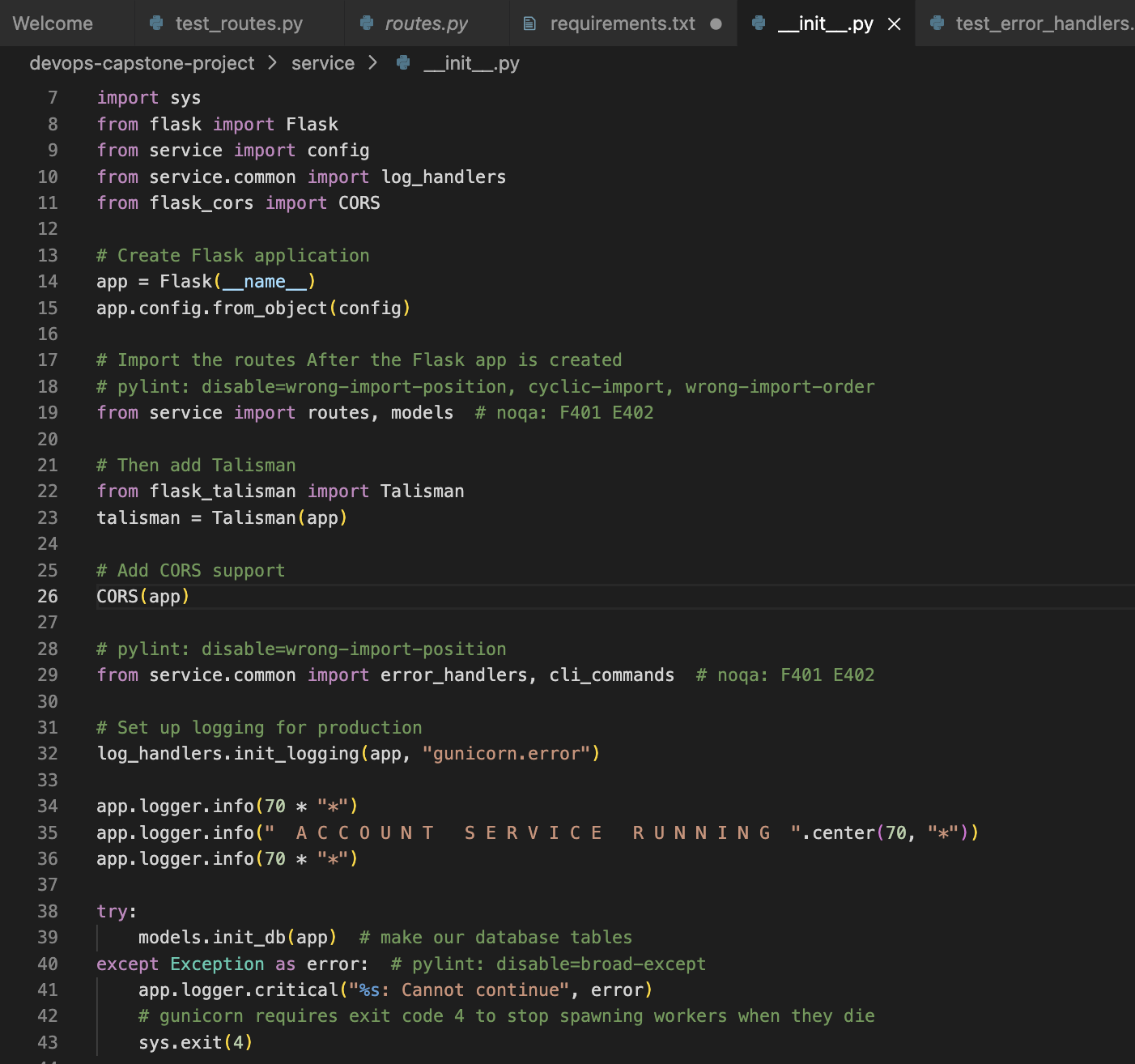Click 'from_object' in app.config line
1135x1064 pixels.
[270, 309]
